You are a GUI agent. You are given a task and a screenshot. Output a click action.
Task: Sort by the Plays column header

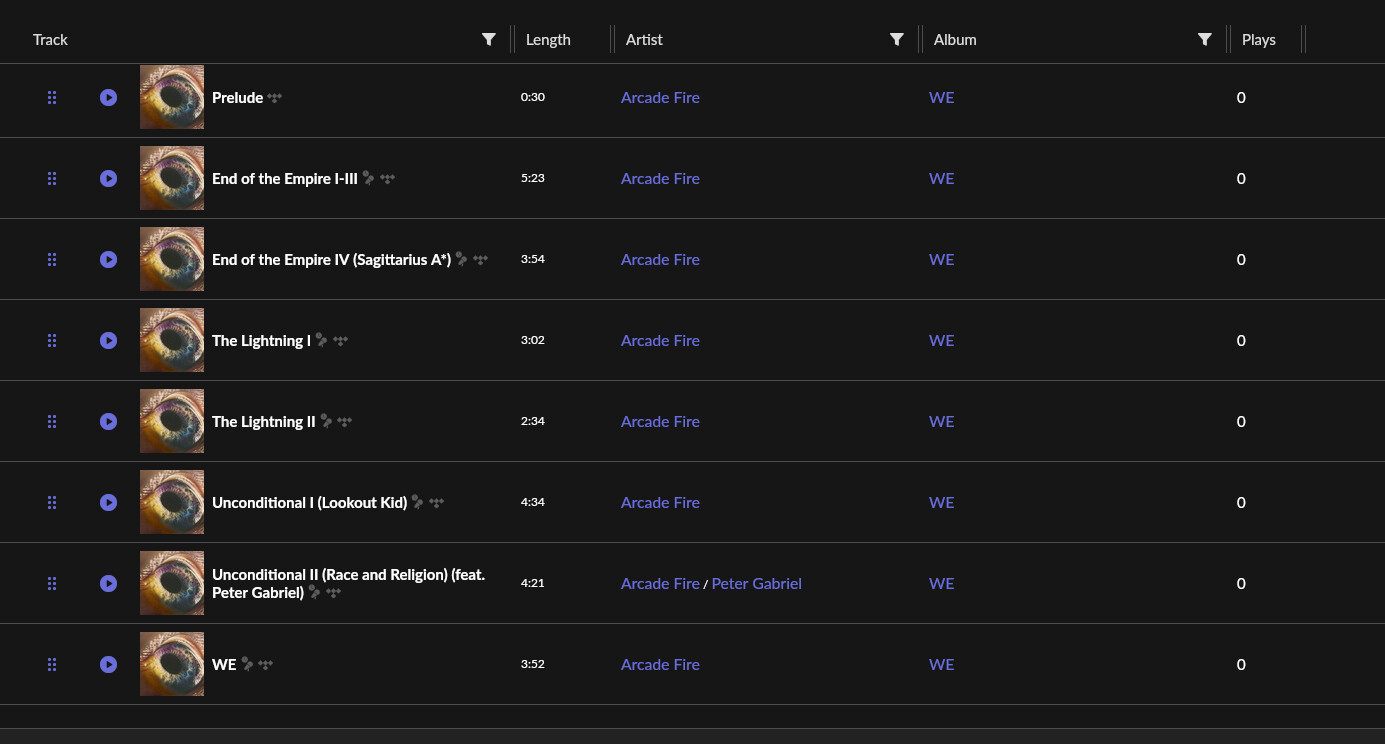click(x=1258, y=40)
